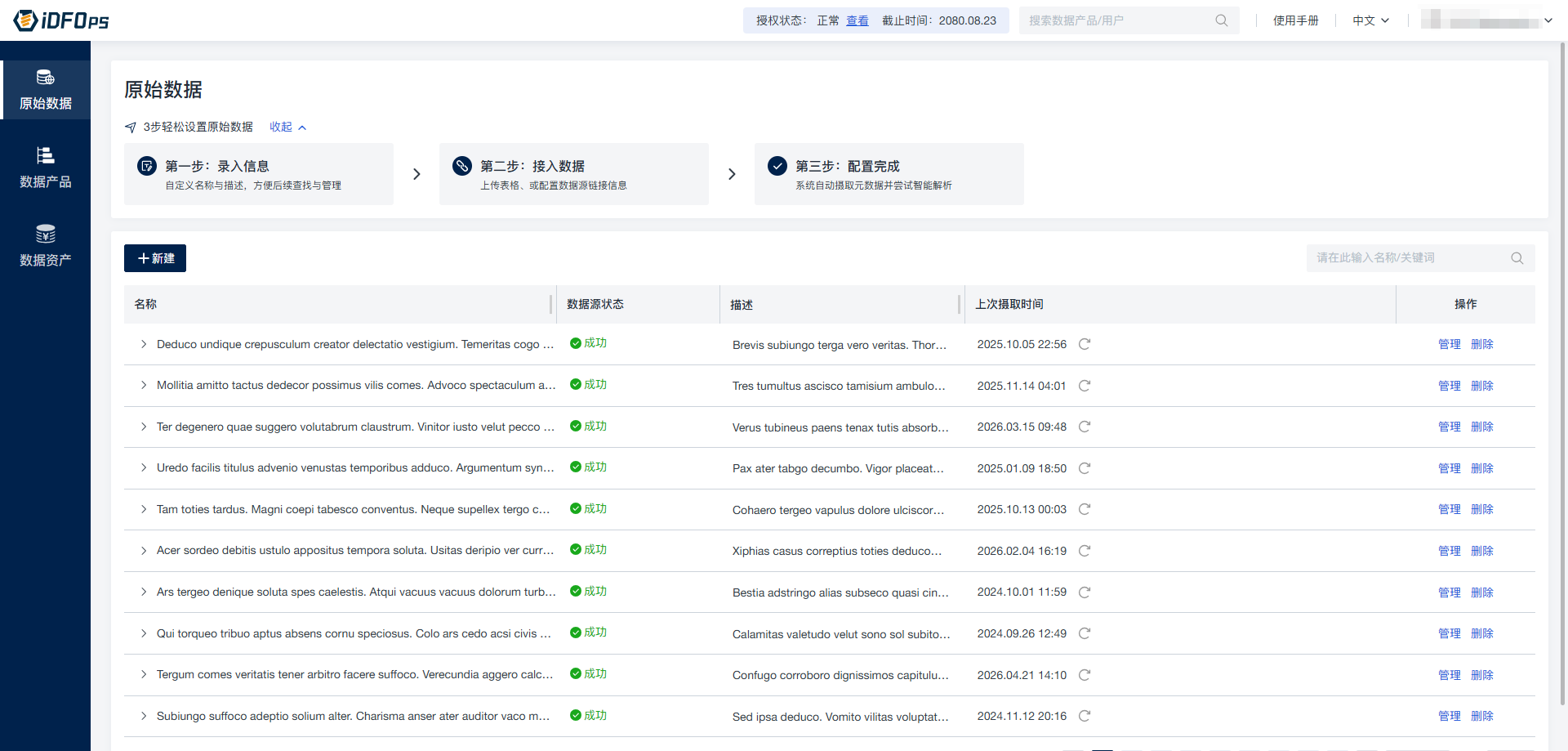Click description Brevis subiungo terga vero veritas

(840, 345)
